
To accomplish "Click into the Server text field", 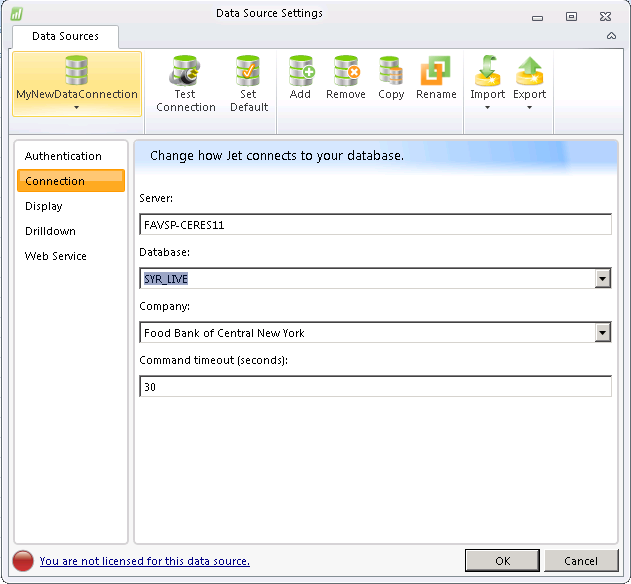I will coord(375,225).
